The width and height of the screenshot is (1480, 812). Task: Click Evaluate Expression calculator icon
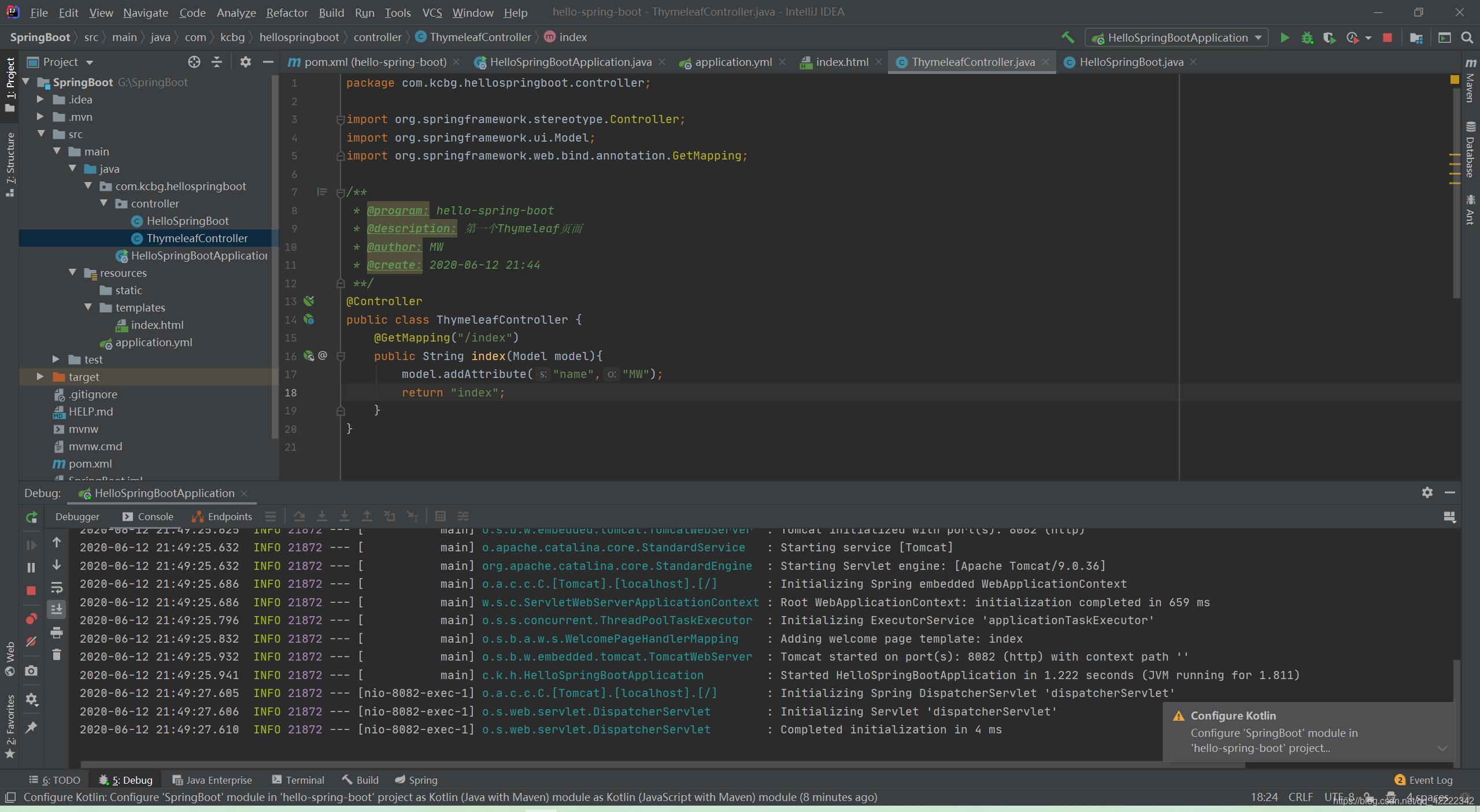[x=441, y=516]
